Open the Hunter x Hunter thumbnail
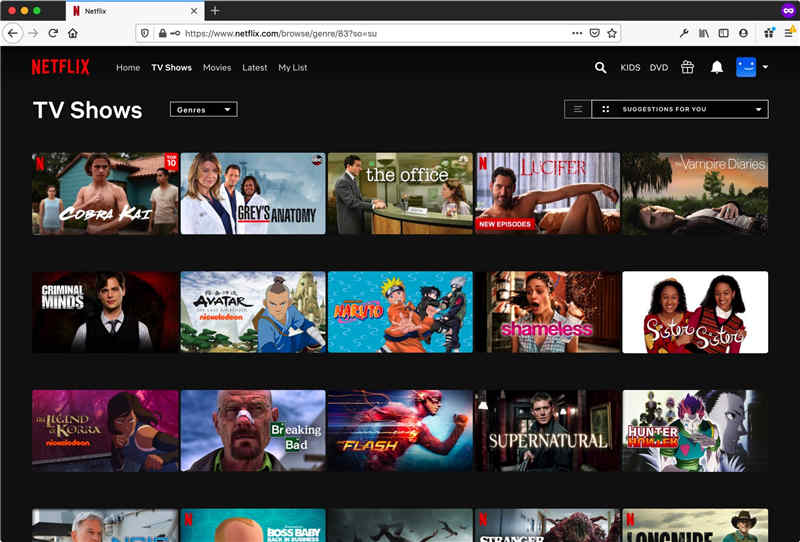This screenshot has width=800, height=542. (695, 431)
